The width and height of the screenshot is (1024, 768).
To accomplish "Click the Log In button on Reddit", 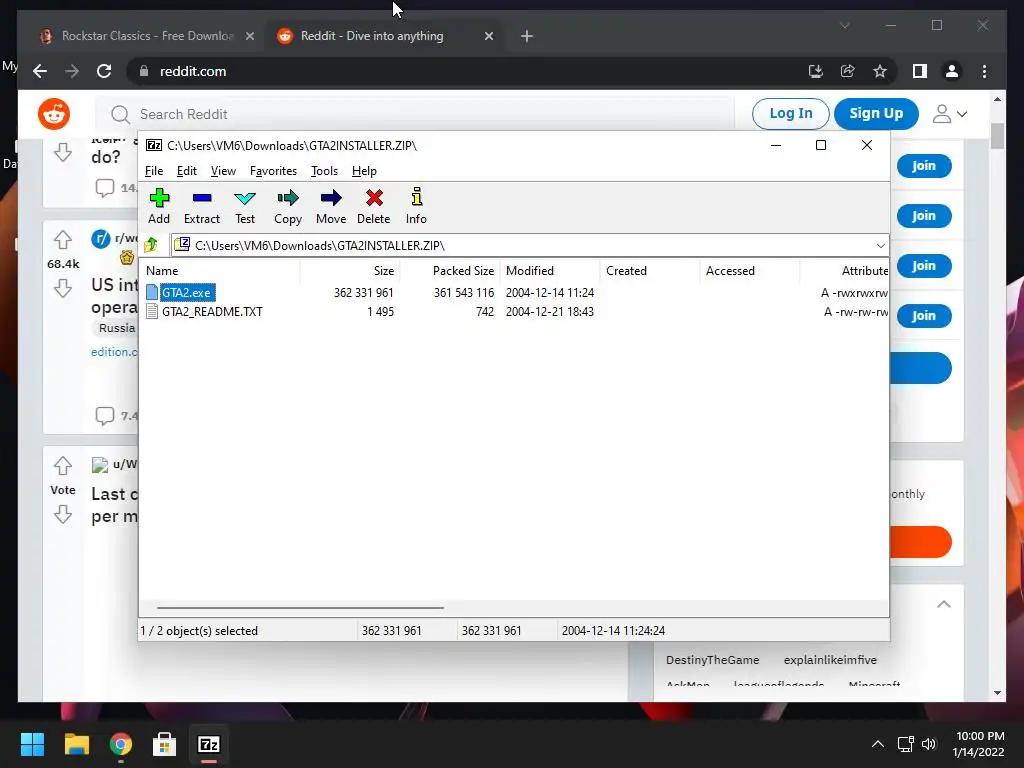I will (x=791, y=114).
